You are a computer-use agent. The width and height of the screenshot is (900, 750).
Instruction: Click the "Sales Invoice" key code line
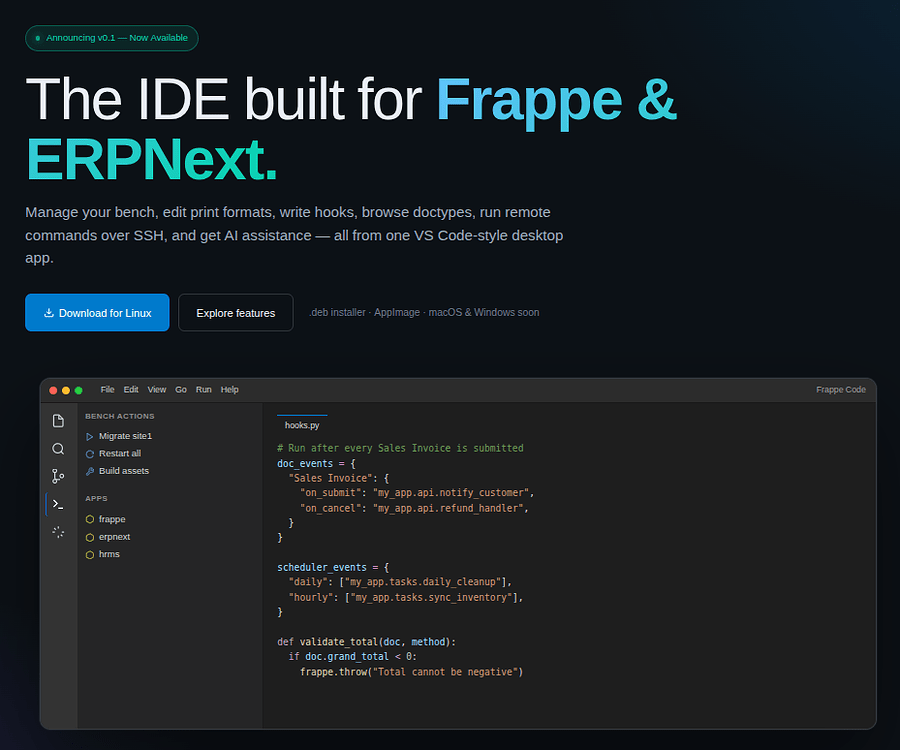pyautogui.click(x=339, y=478)
